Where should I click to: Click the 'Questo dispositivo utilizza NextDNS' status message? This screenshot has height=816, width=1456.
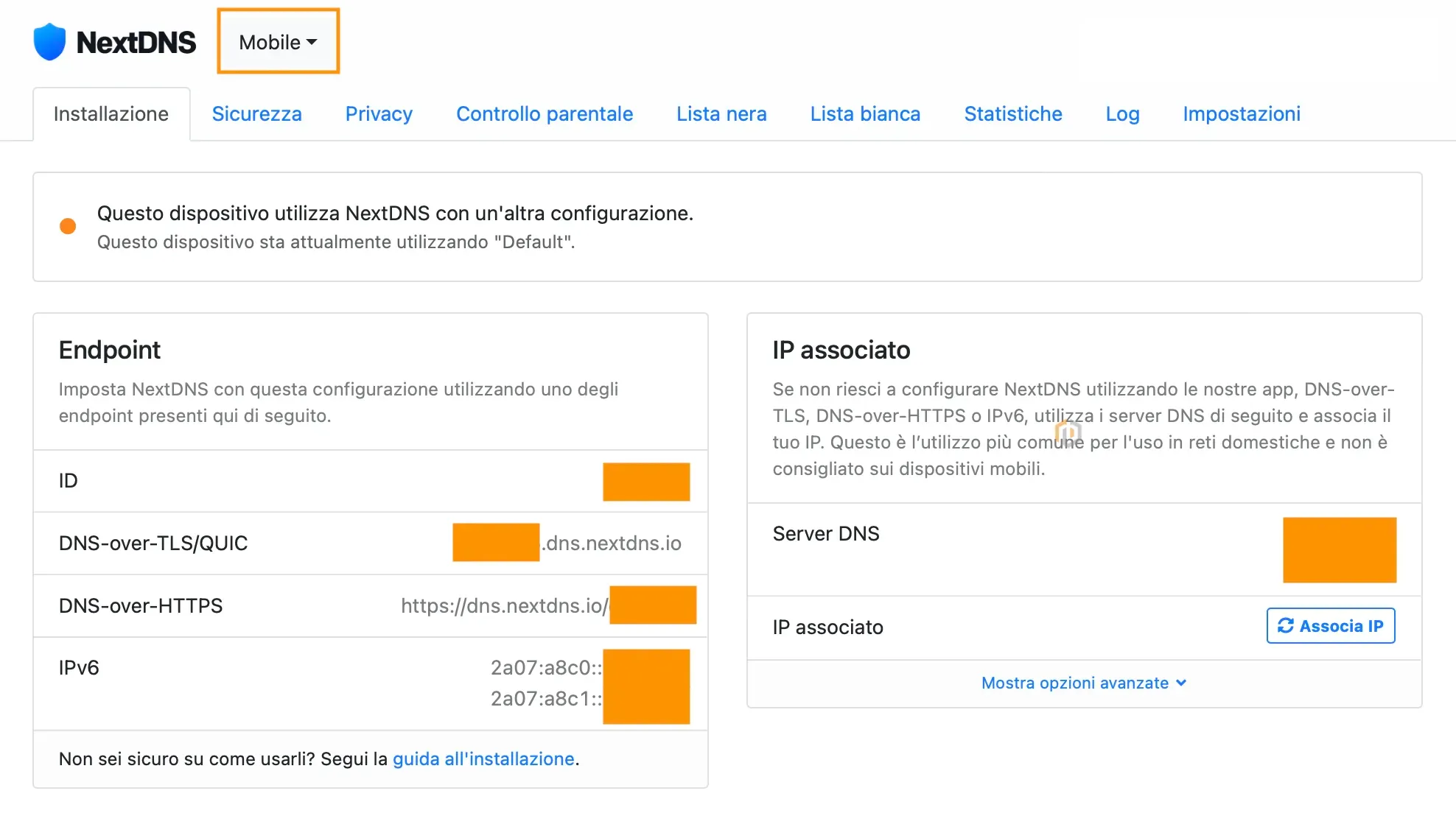click(x=395, y=214)
